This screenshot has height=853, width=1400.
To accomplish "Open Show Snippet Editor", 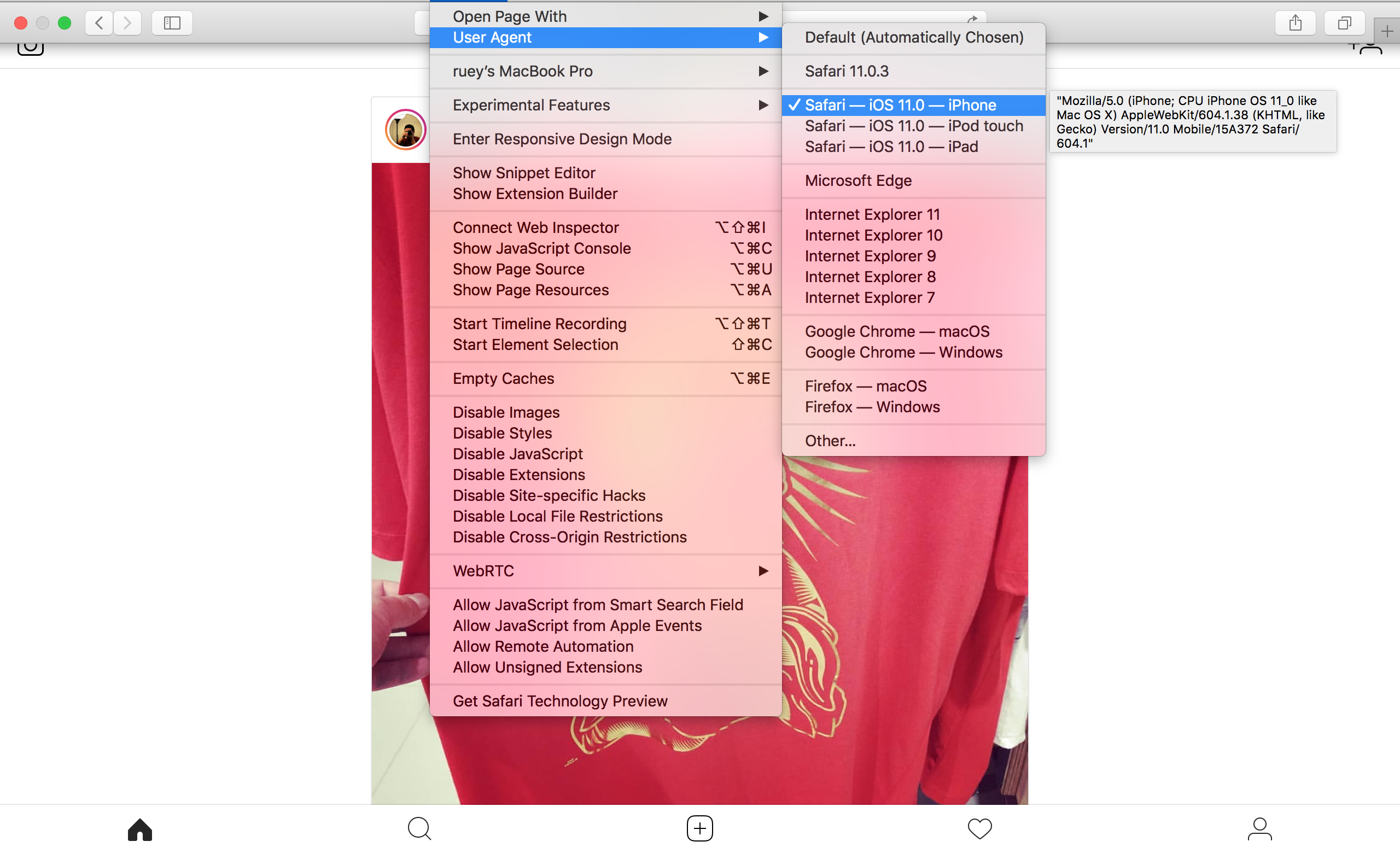I will 606,173.
